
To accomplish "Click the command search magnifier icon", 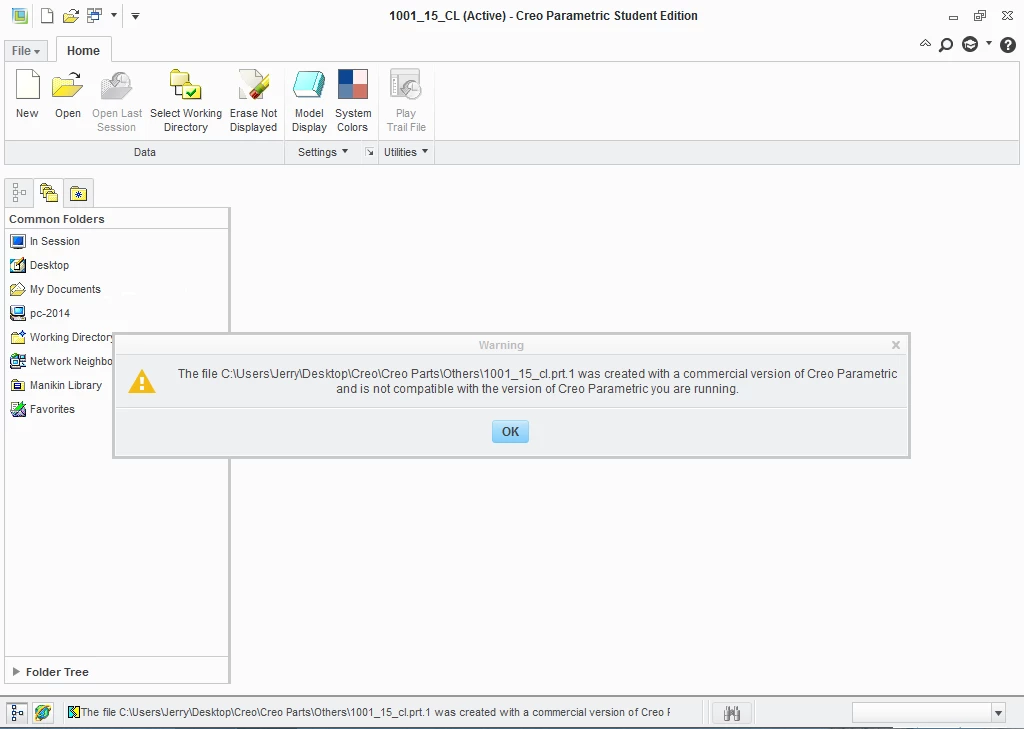I will click(946, 44).
